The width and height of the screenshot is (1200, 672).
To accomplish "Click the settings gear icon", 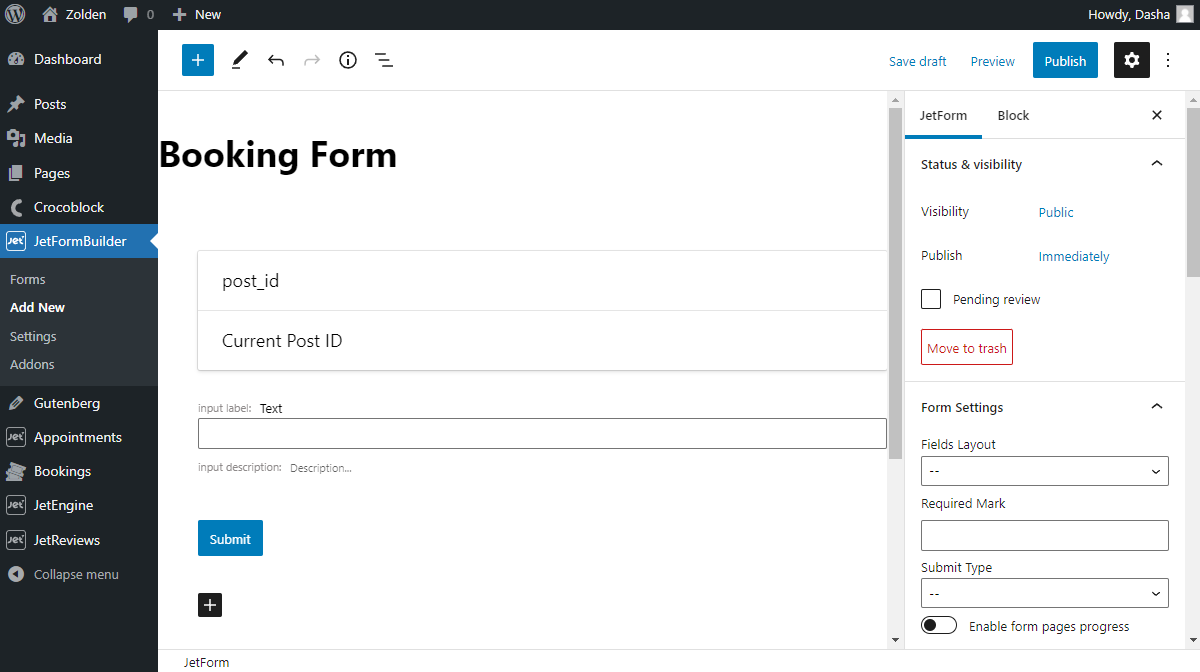I will pyautogui.click(x=1131, y=60).
